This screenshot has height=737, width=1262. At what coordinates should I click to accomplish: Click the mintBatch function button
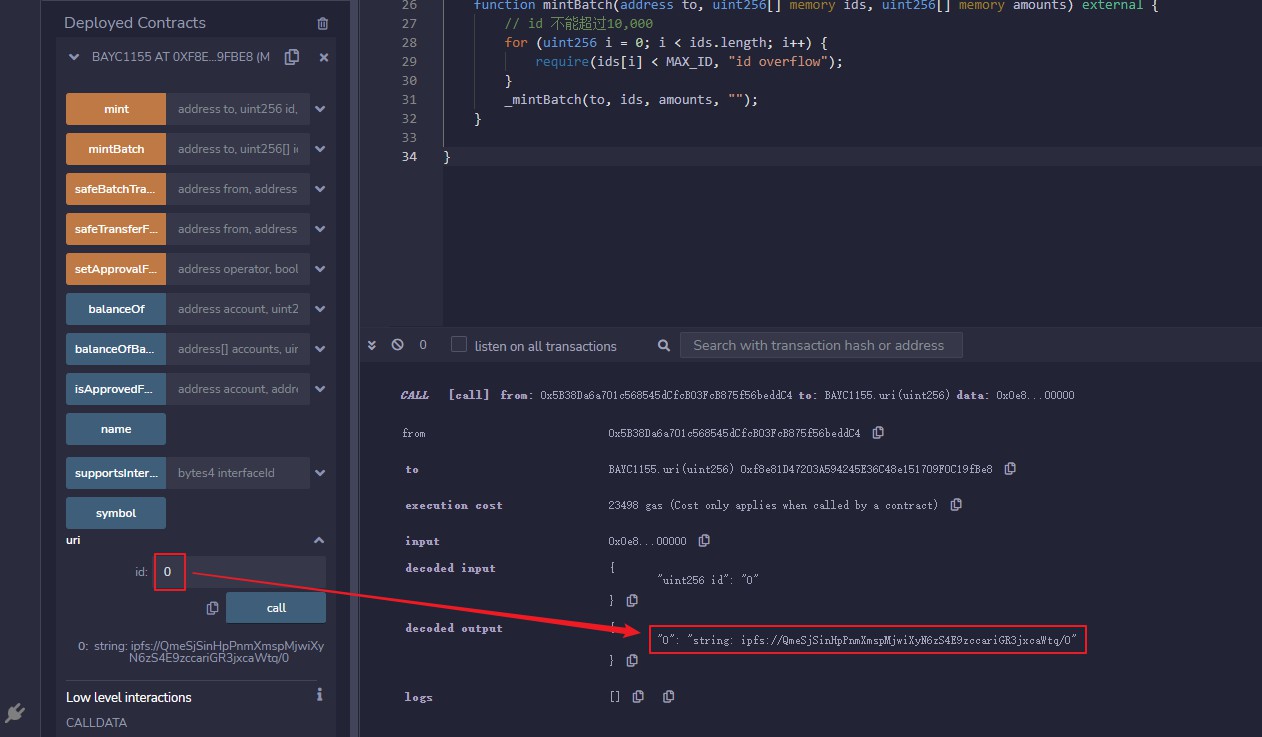click(116, 149)
